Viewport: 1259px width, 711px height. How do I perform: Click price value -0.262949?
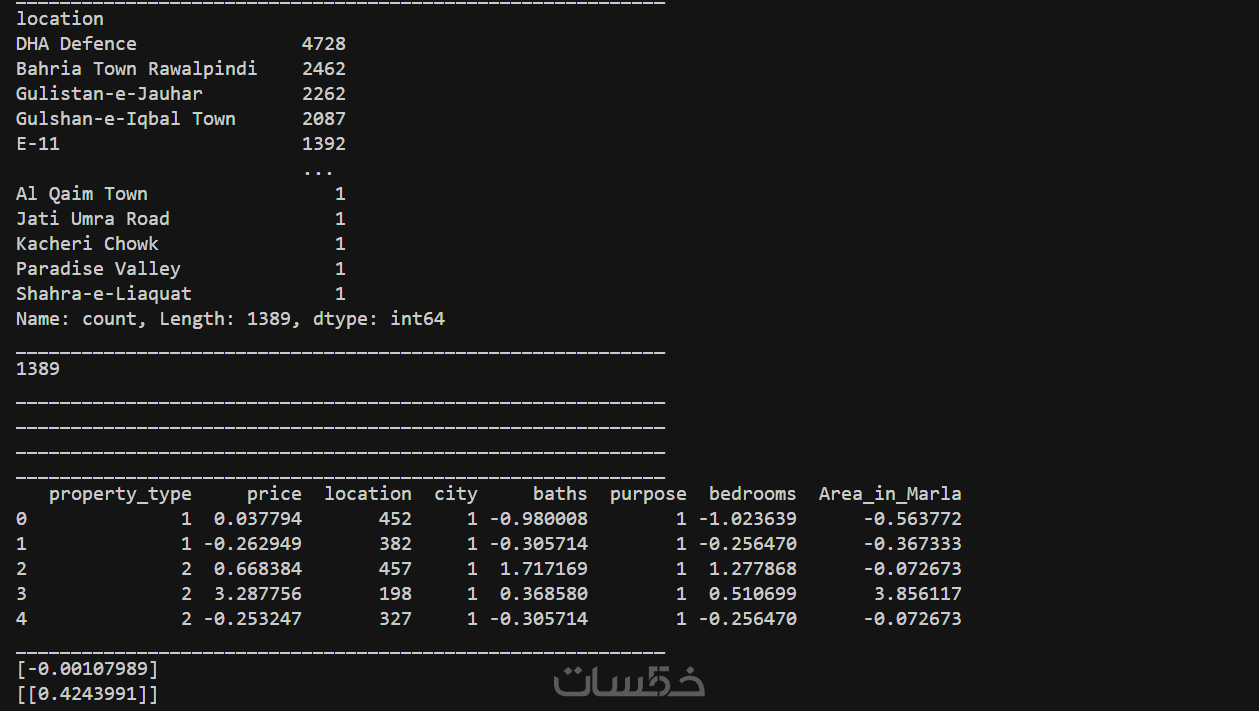click(x=252, y=544)
